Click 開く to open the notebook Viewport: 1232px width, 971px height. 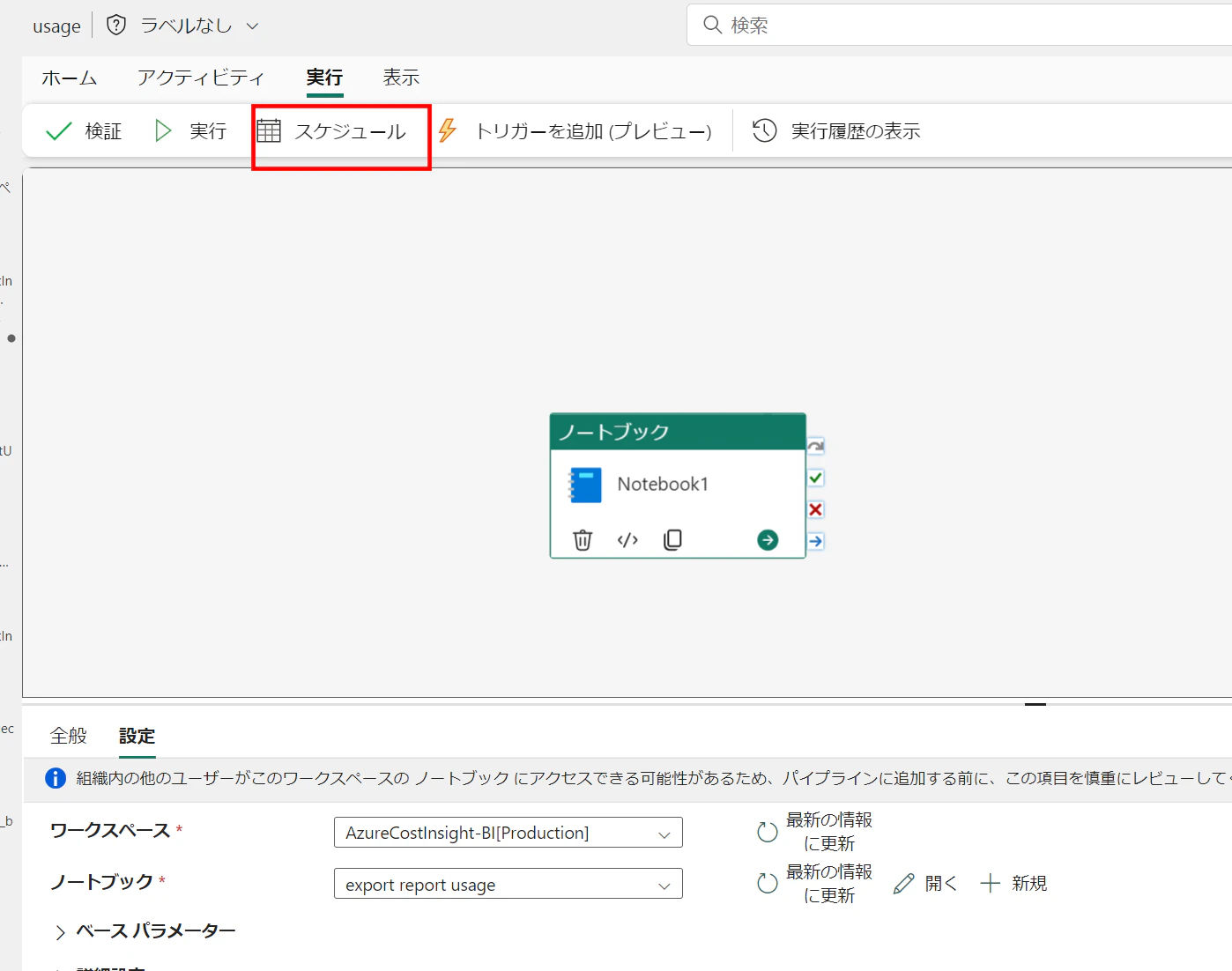925,883
